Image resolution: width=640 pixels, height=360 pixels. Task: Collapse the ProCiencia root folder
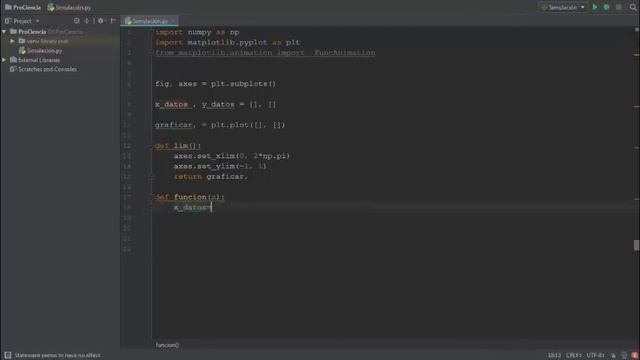[4, 31]
